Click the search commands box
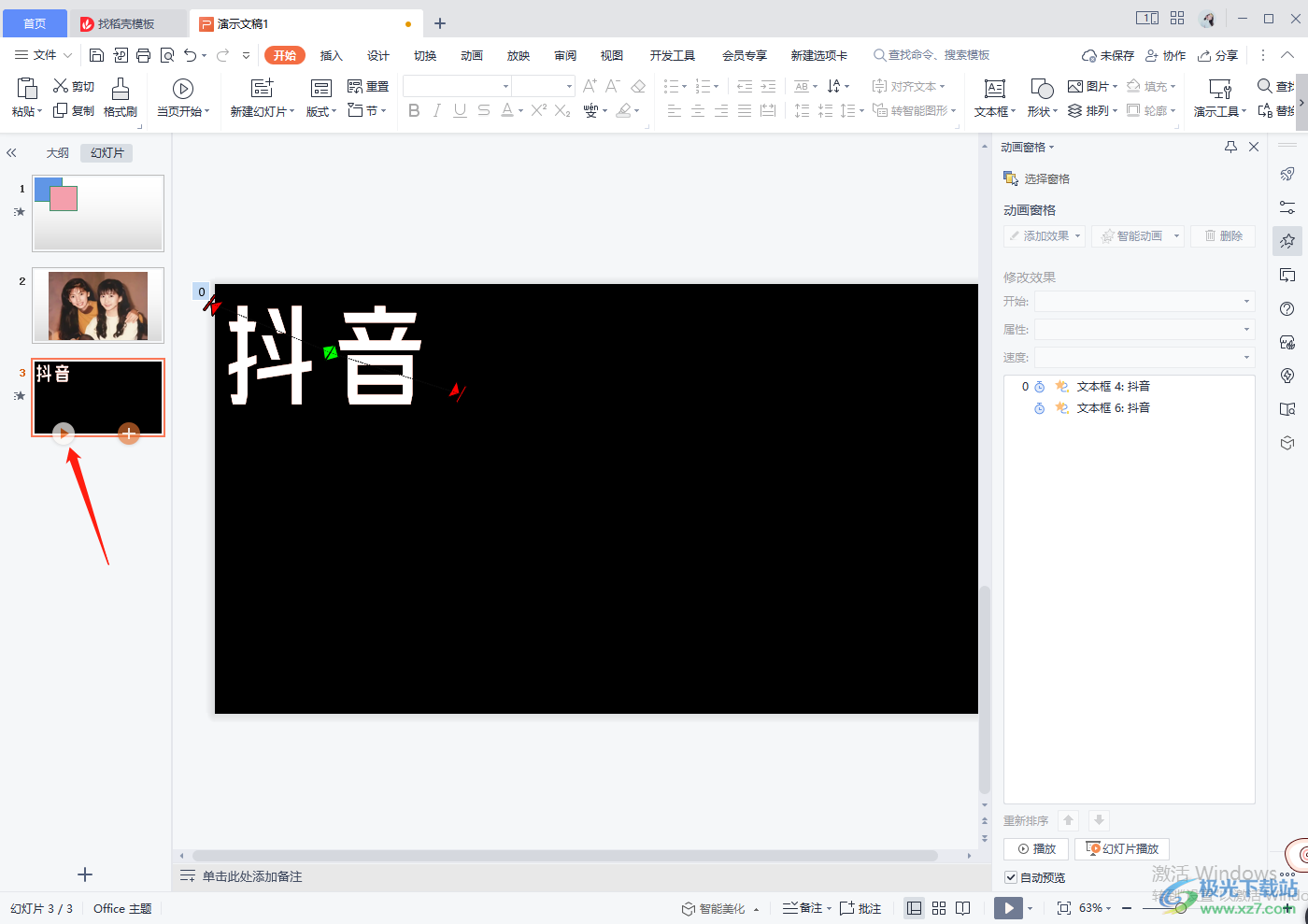The height and width of the screenshot is (924, 1308). pos(931,55)
